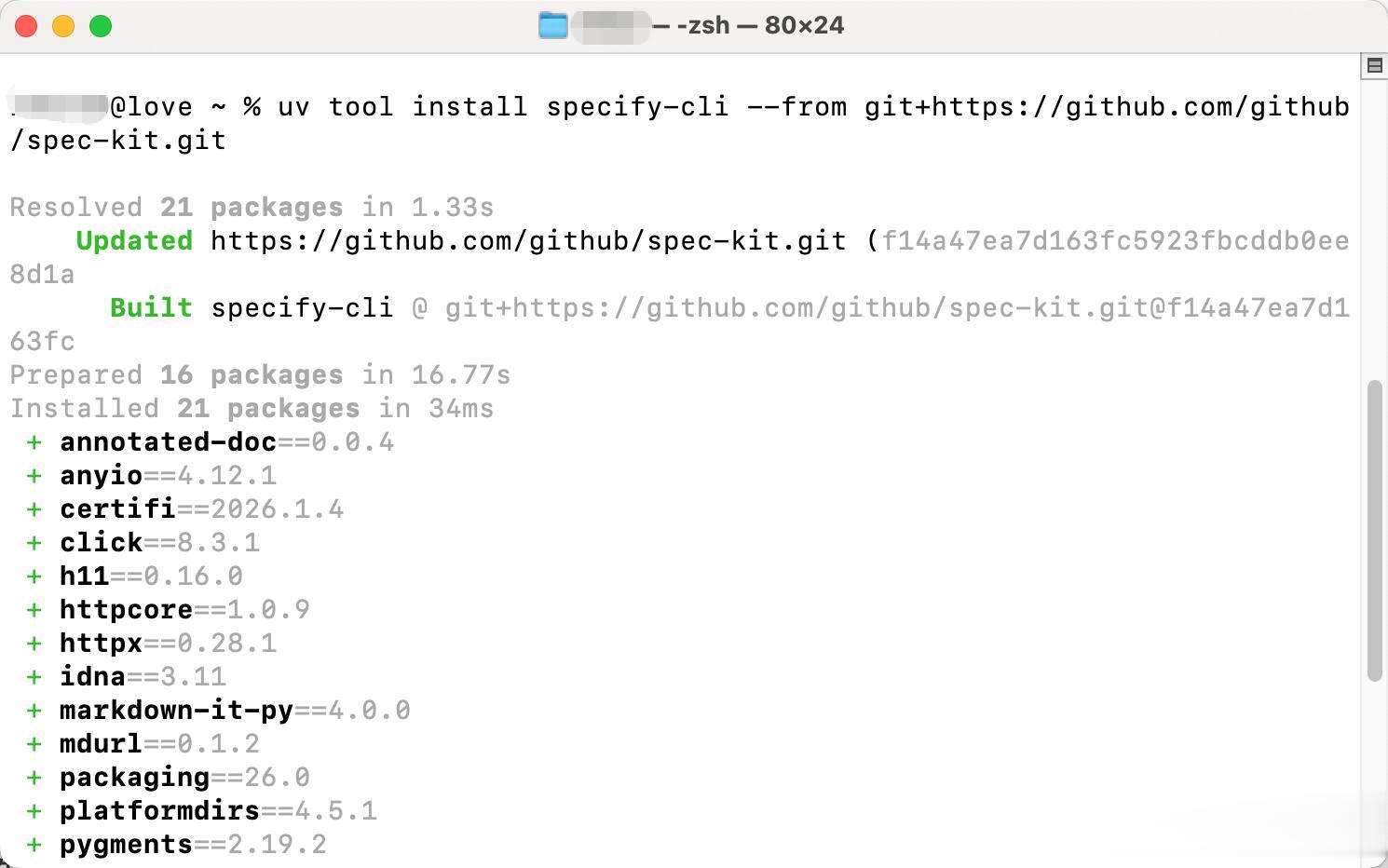Screen dimensions: 1388x868
Task: Select the markdown-it-py package name
Action: [x=176, y=711]
